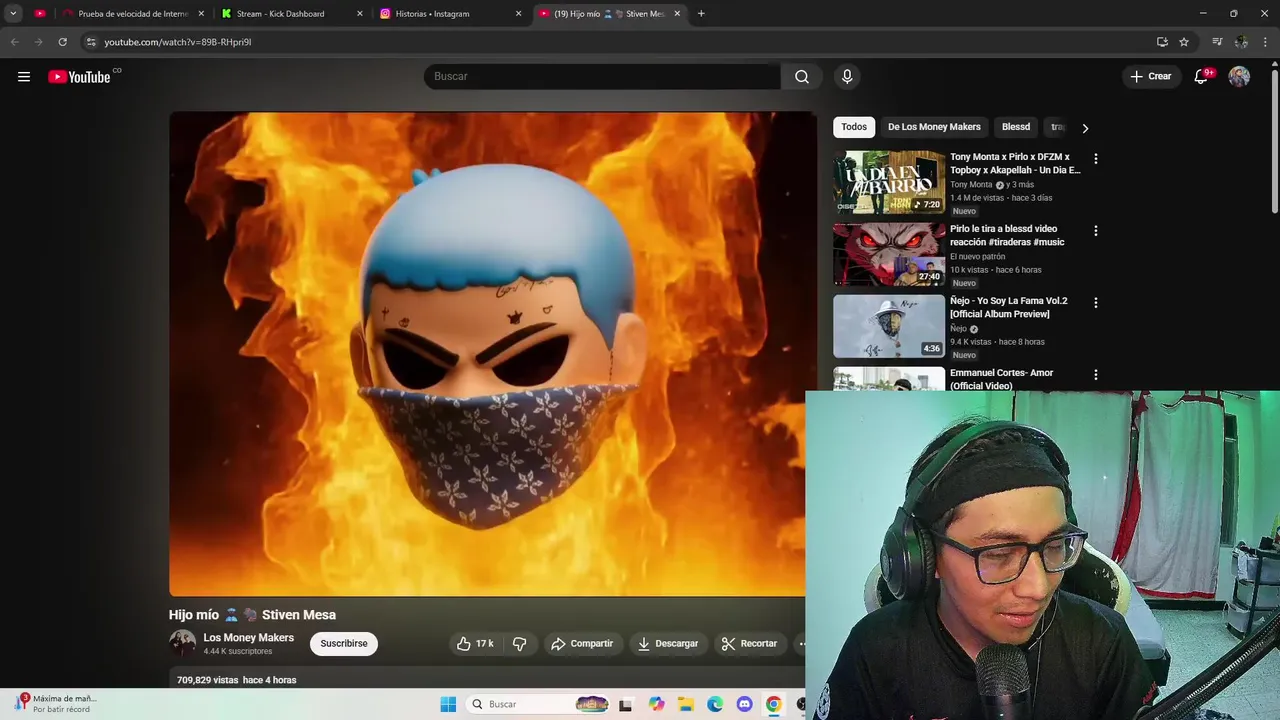Open YouTube notifications bell
This screenshot has height=720, width=1280.
tap(1202, 77)
